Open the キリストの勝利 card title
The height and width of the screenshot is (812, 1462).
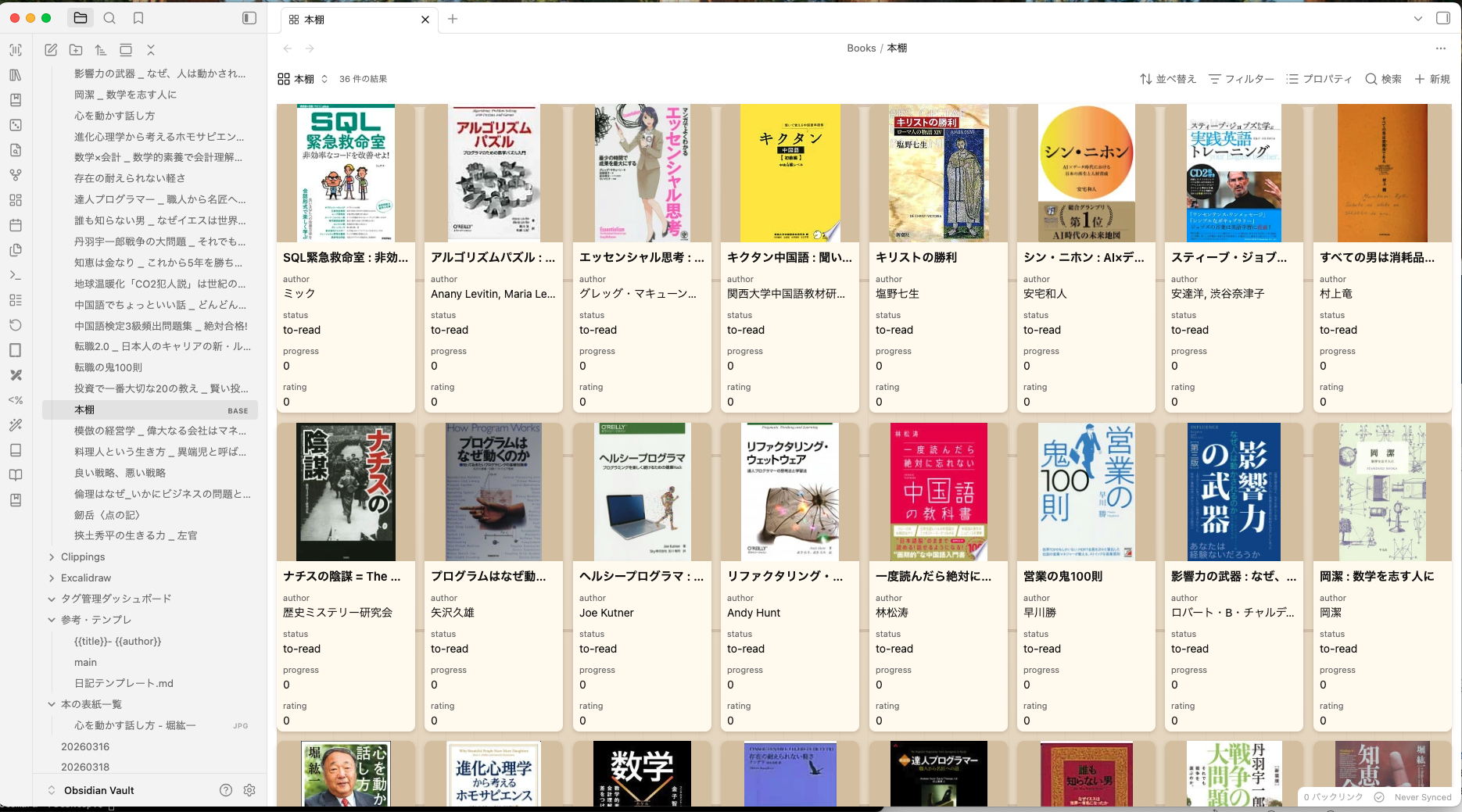coord(916,257)
